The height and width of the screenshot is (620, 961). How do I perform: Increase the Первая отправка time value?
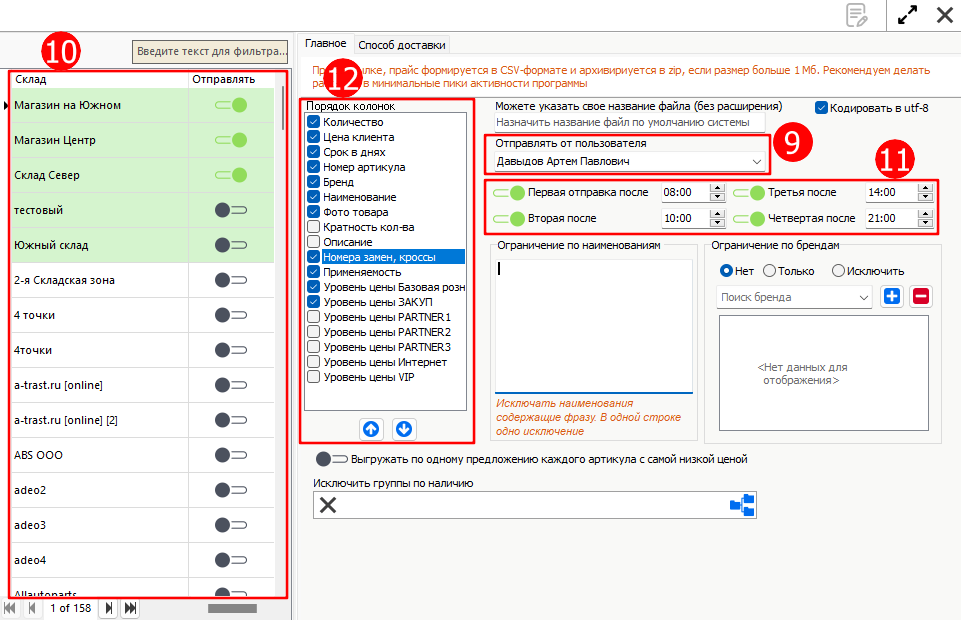(x=716, y=188)
